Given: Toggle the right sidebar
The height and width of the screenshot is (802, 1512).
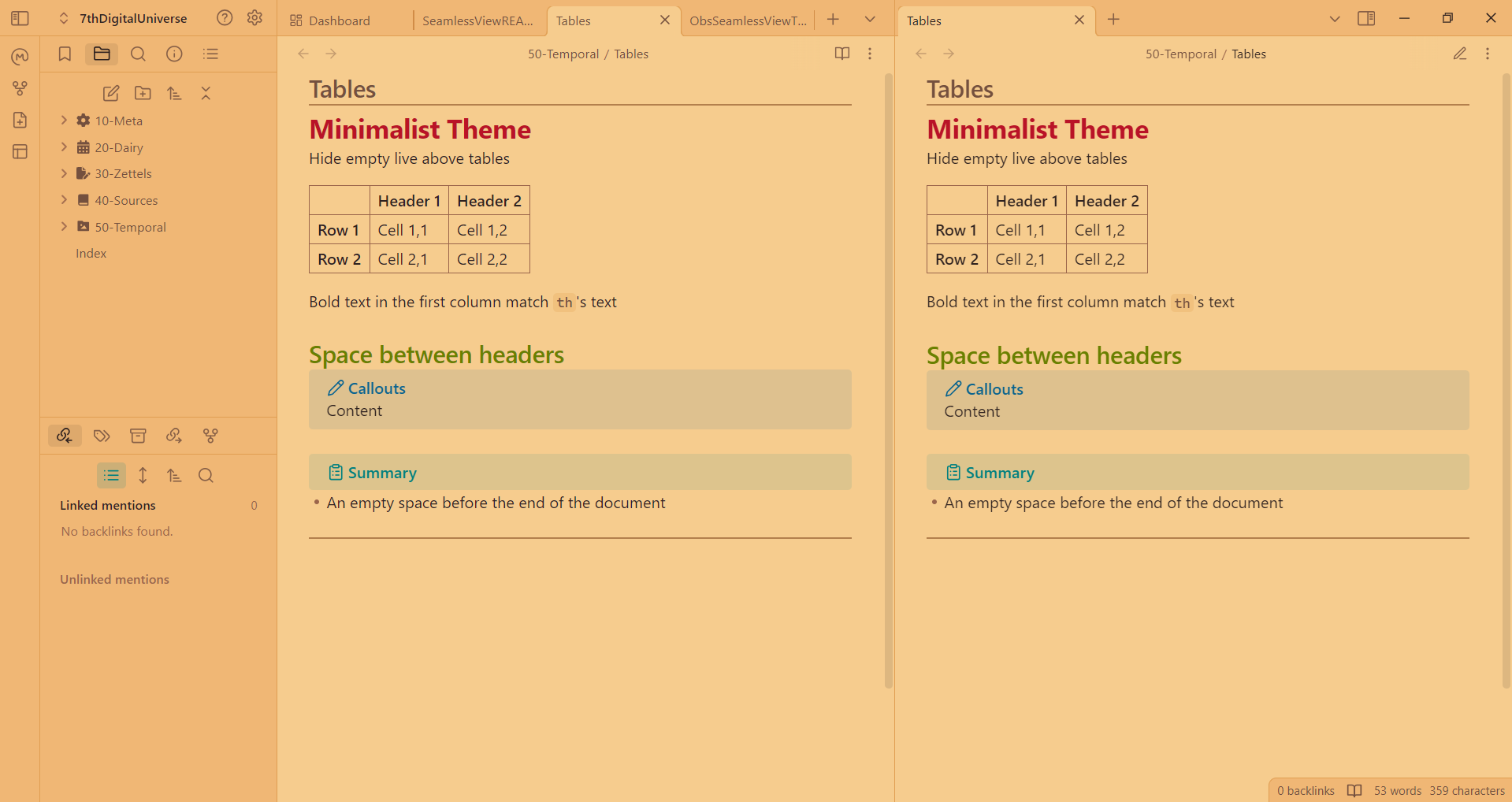Looking at the screenshot, I should click(x=1366, y=19).
